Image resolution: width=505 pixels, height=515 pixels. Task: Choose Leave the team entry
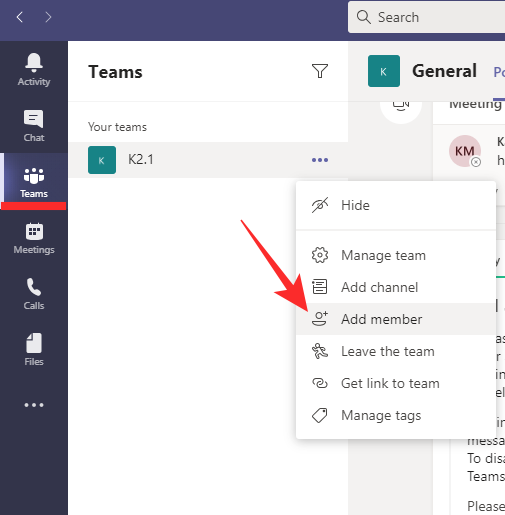[x=396, y=351]
